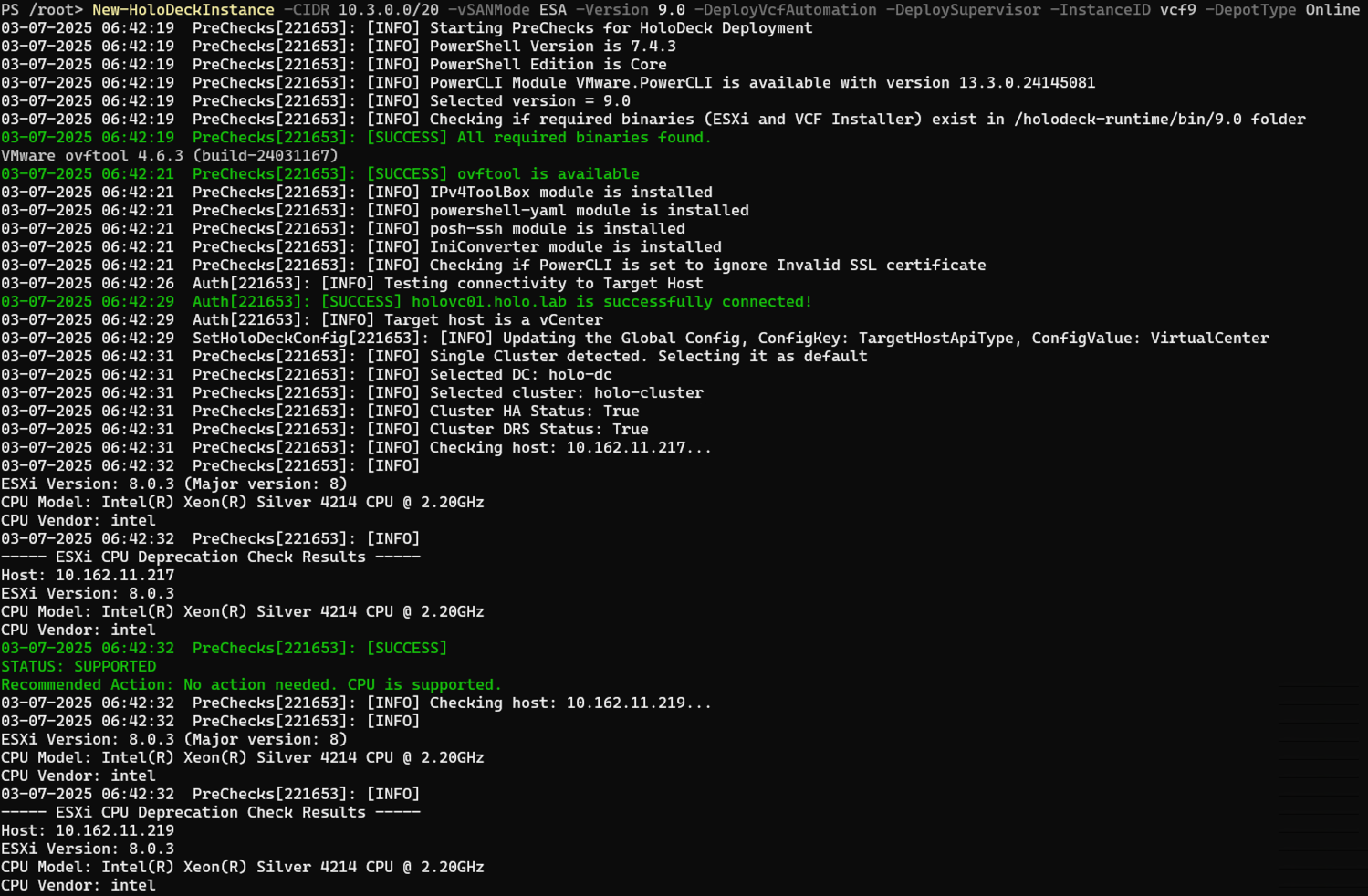
Task: Click the 'Cluster HA Status: True' line
Action: [534, 412]
